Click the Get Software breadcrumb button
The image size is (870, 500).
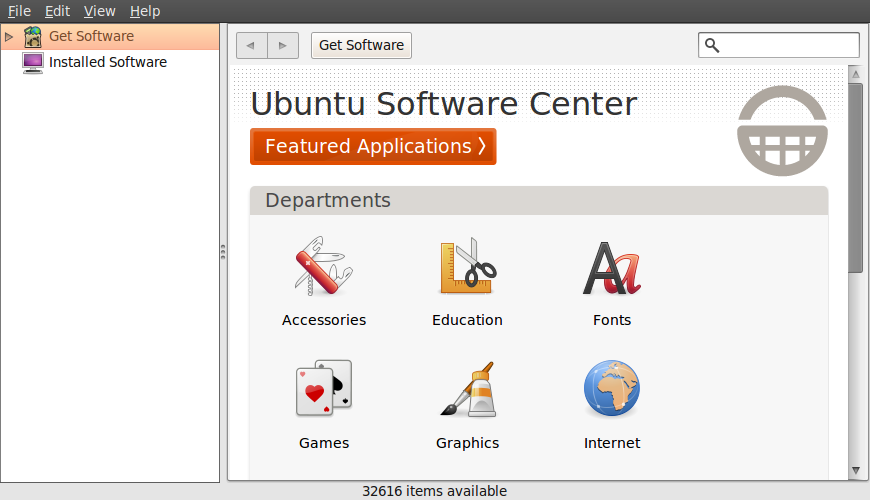tap(361, 45)
